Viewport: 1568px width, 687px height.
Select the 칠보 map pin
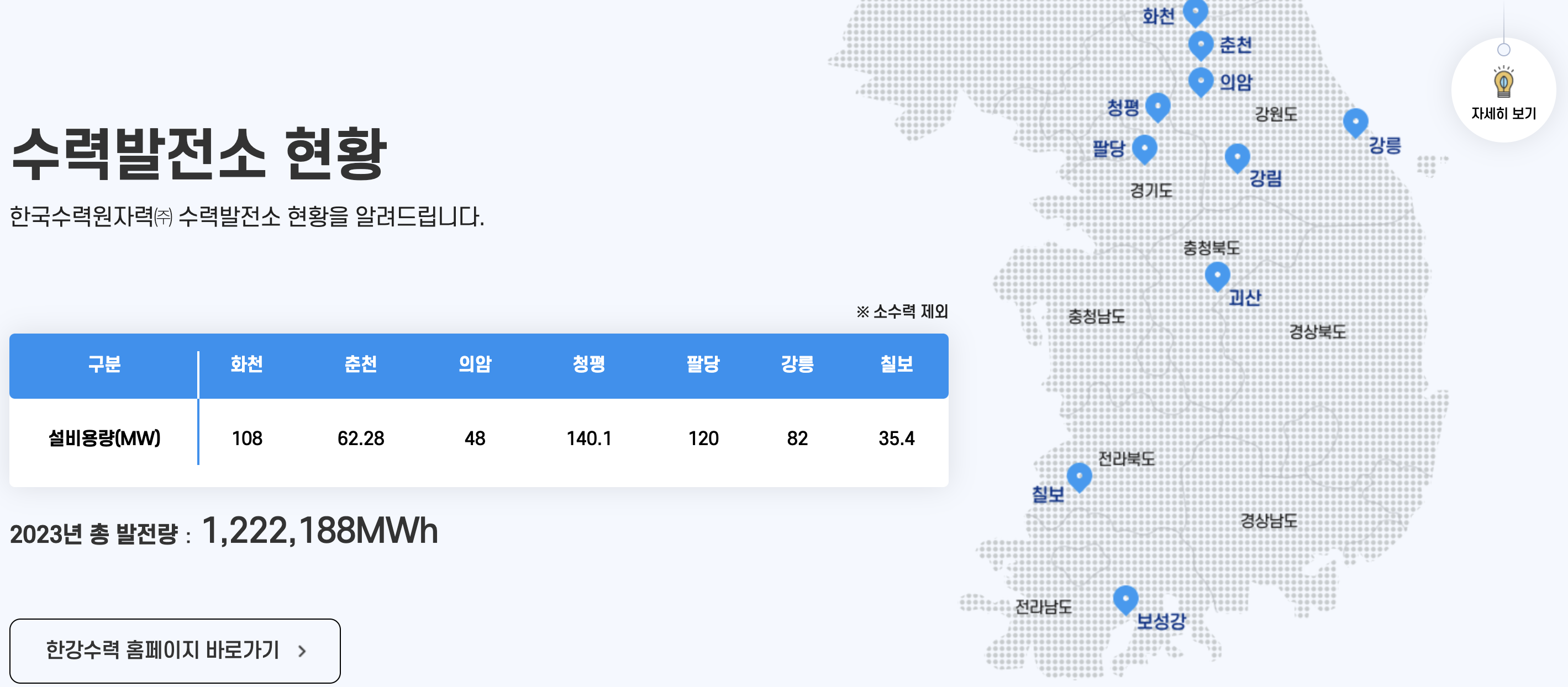(x=1079, y=476)
